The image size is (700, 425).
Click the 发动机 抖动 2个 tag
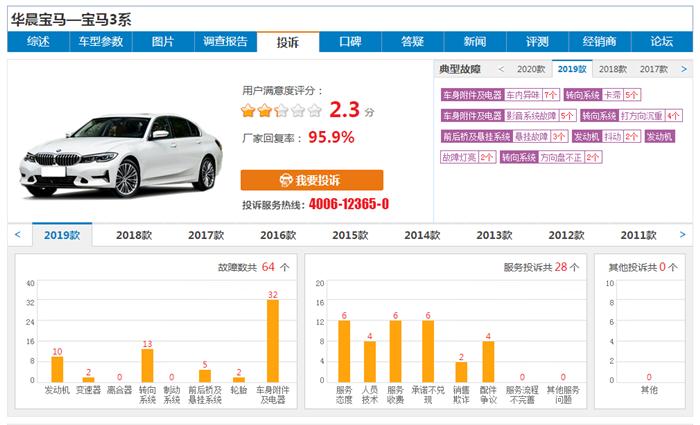point(607,136)
